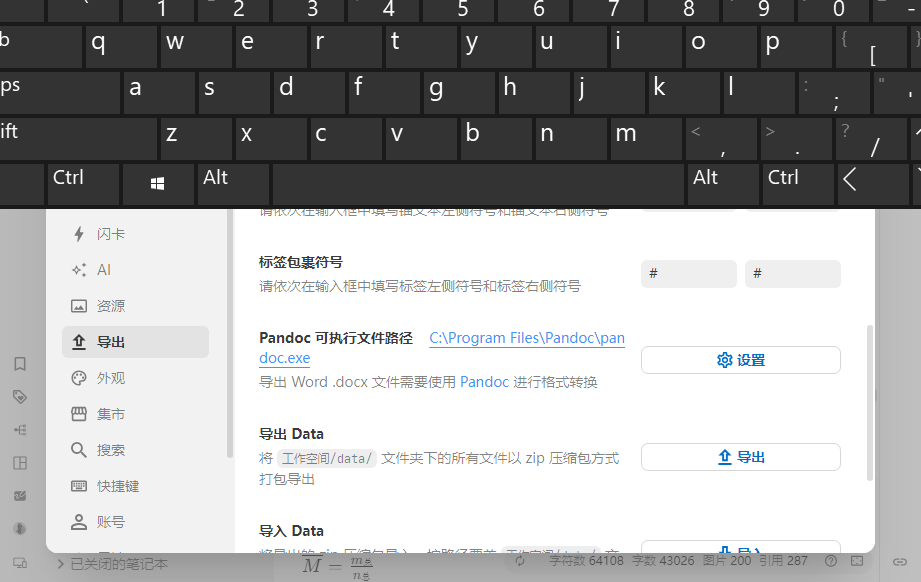Focus the right tag wrapper # field
This screenshot has width=921, height=582.
tap(793, 274)
